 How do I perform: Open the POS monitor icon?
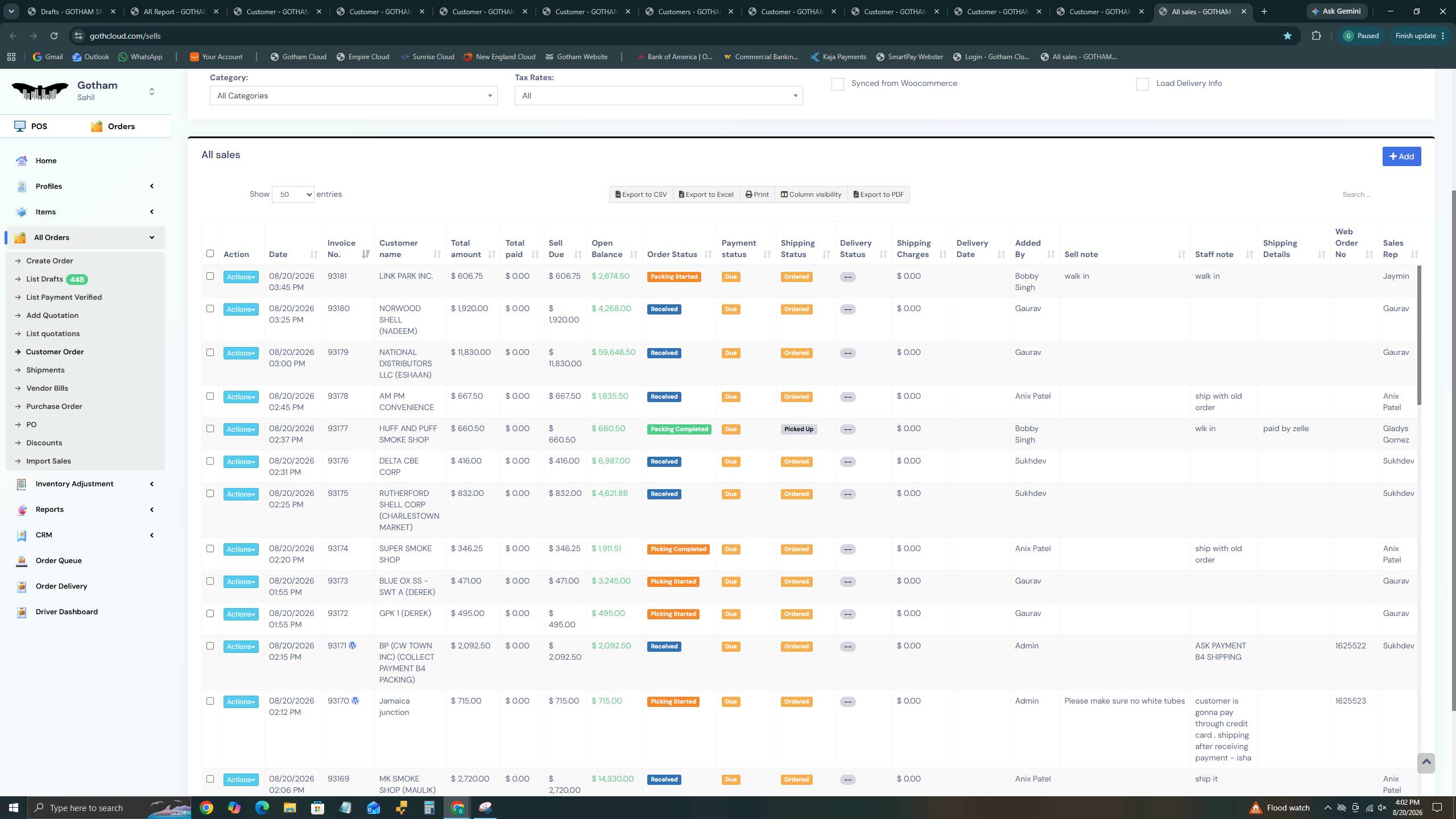pos(20,126)
